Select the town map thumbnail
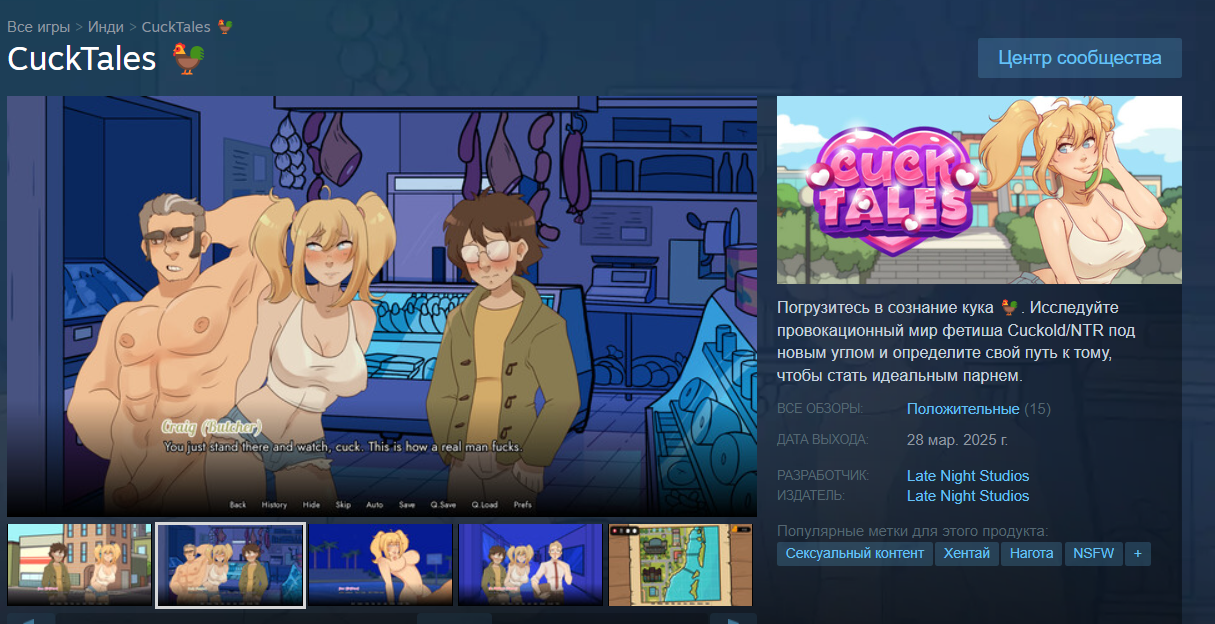 682,565
